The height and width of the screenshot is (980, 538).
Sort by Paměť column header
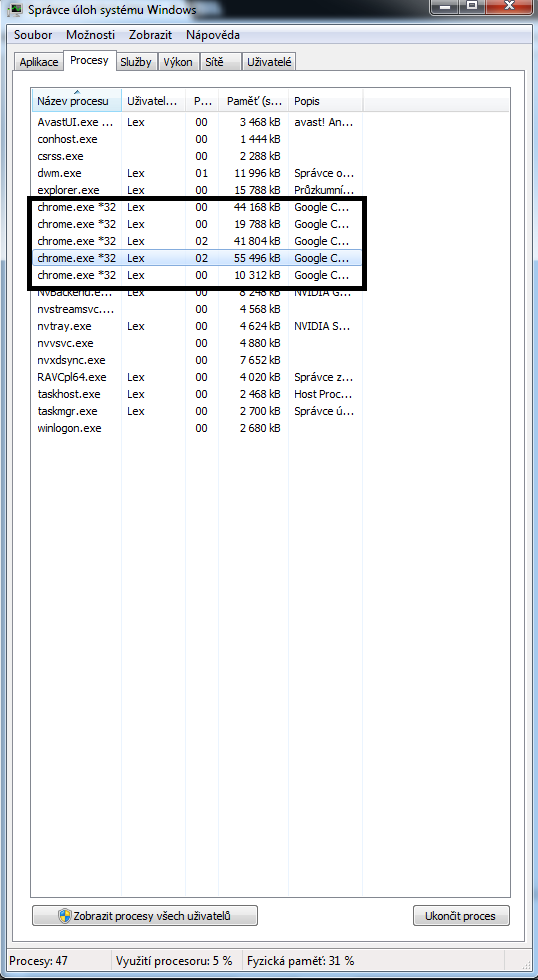[x=253, y=101]
